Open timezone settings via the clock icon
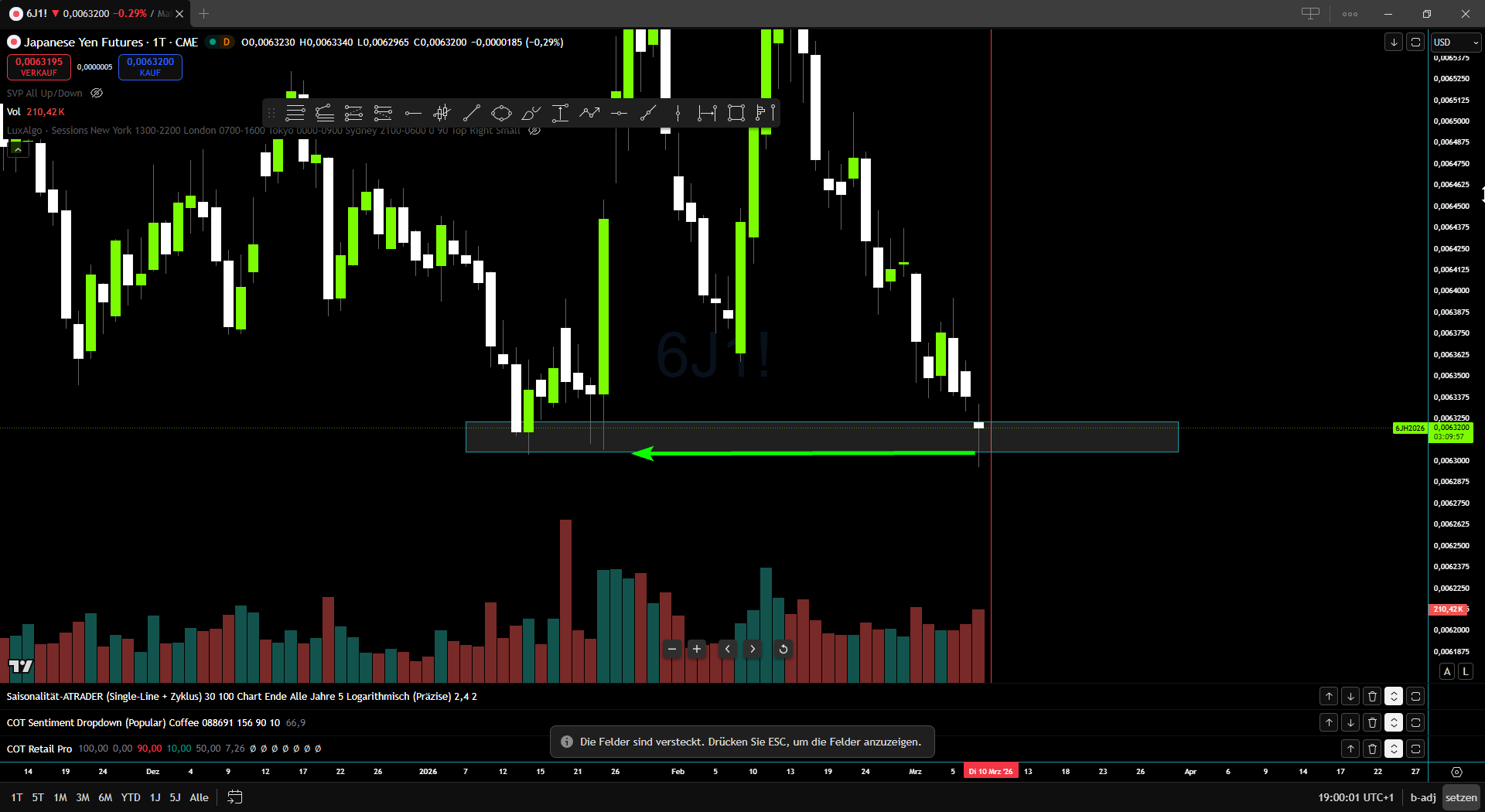Viewport: 1485px width, 812px height. [x=1457, y=772]
